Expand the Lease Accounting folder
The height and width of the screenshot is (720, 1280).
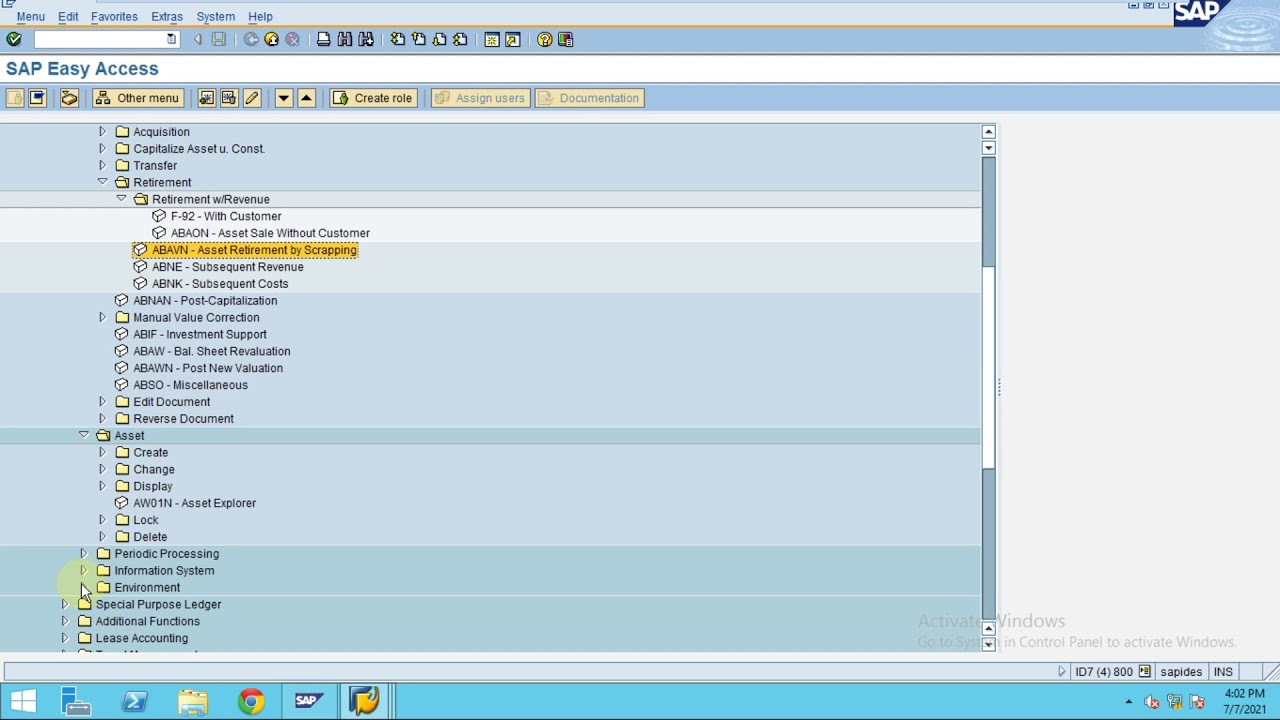[64, 638]
